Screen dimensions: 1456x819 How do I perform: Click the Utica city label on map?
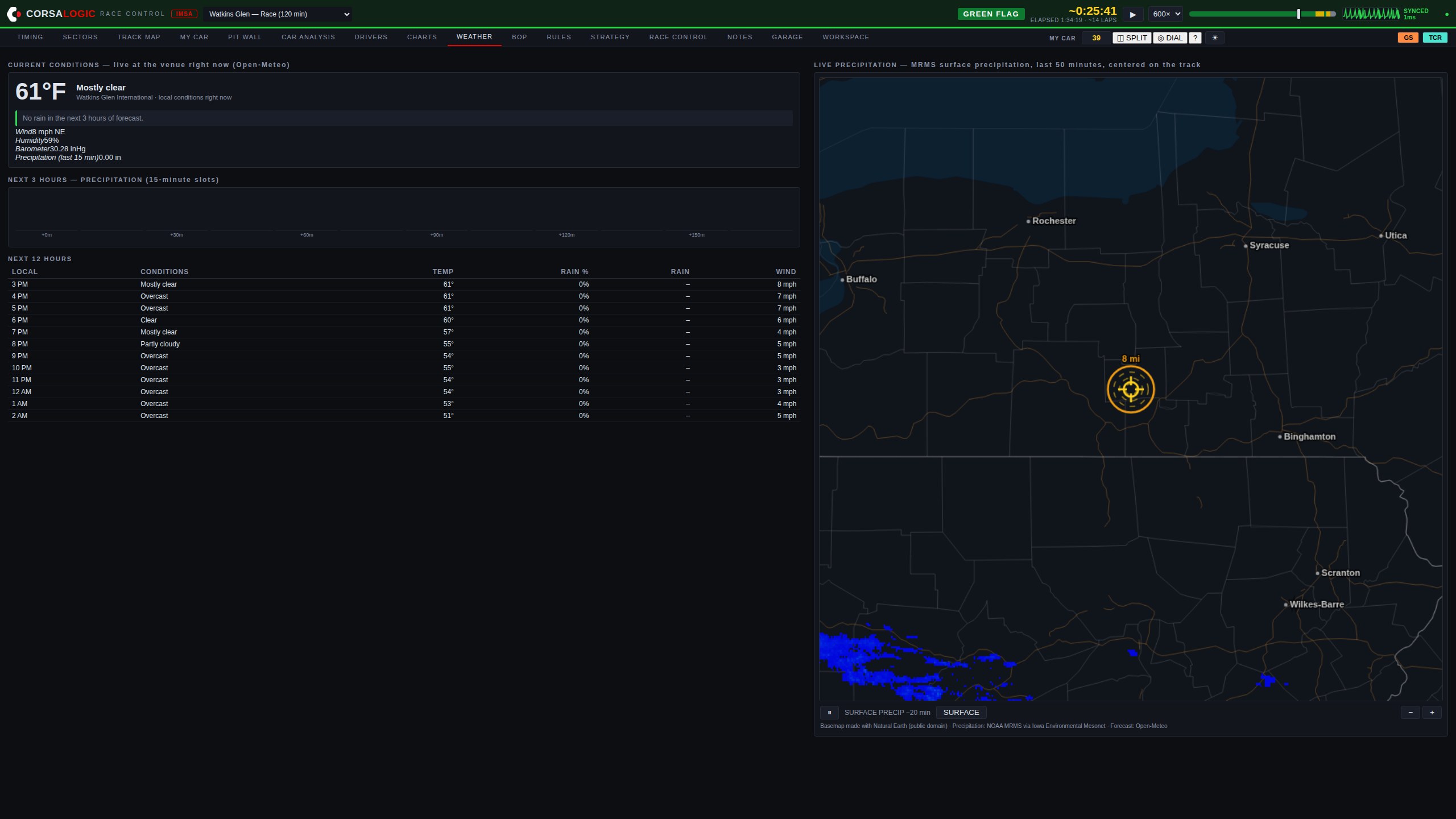click(x=1396, y=235)
